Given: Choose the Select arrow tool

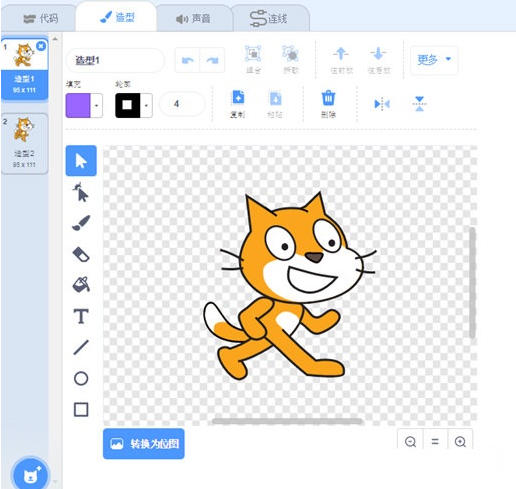Looking at the screenshot, I should (81, 161).
